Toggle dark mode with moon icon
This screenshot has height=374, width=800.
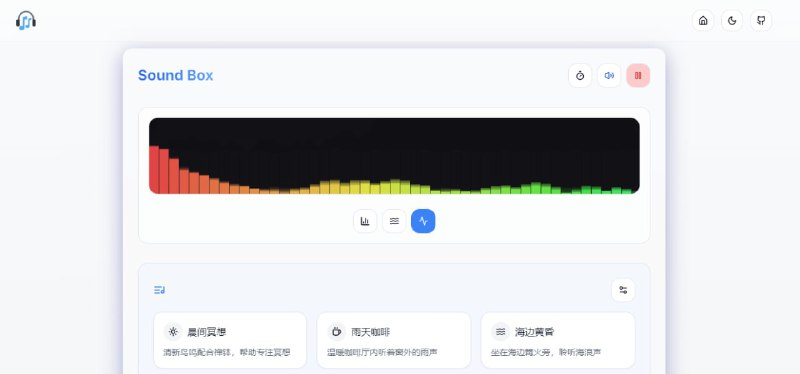(732, 20)
